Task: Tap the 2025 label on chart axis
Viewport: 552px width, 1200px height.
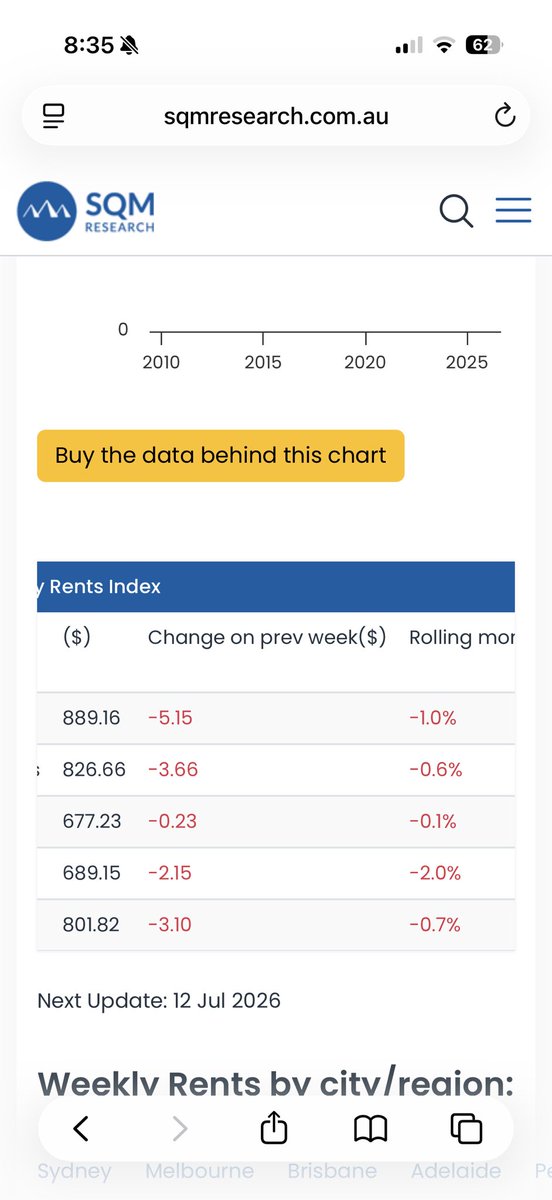Action: point(467,362)
